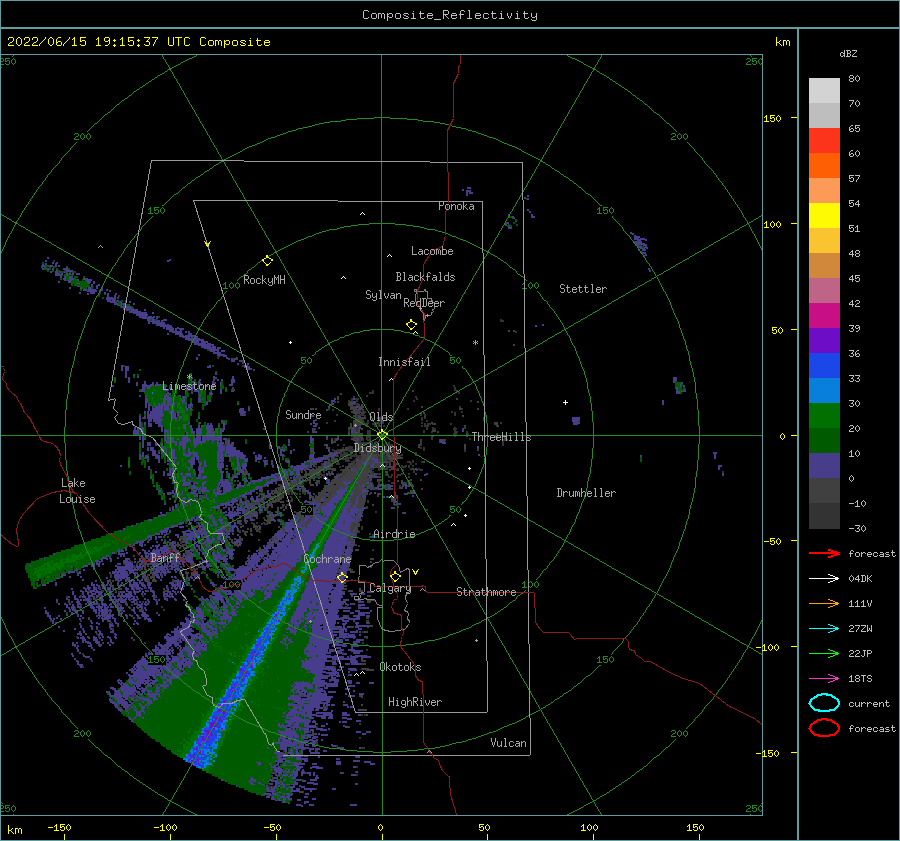900x841 pixels.
Task: Click the Airdrie town label
Action: pos(394,534)
